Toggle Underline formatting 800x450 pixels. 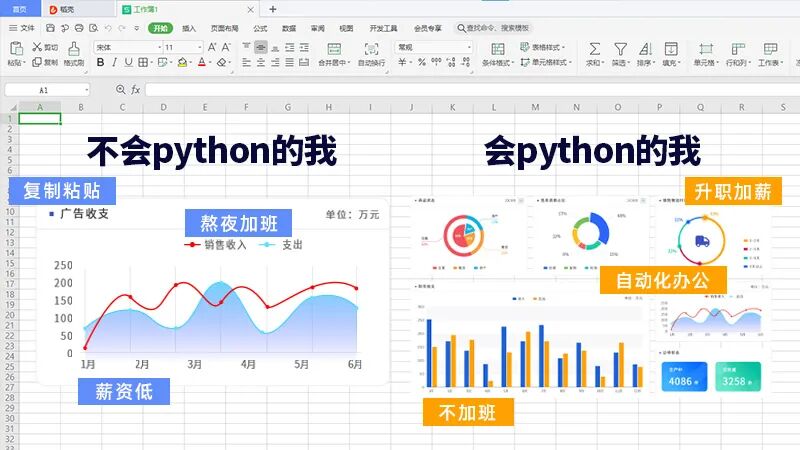click(x=129, y=62)
